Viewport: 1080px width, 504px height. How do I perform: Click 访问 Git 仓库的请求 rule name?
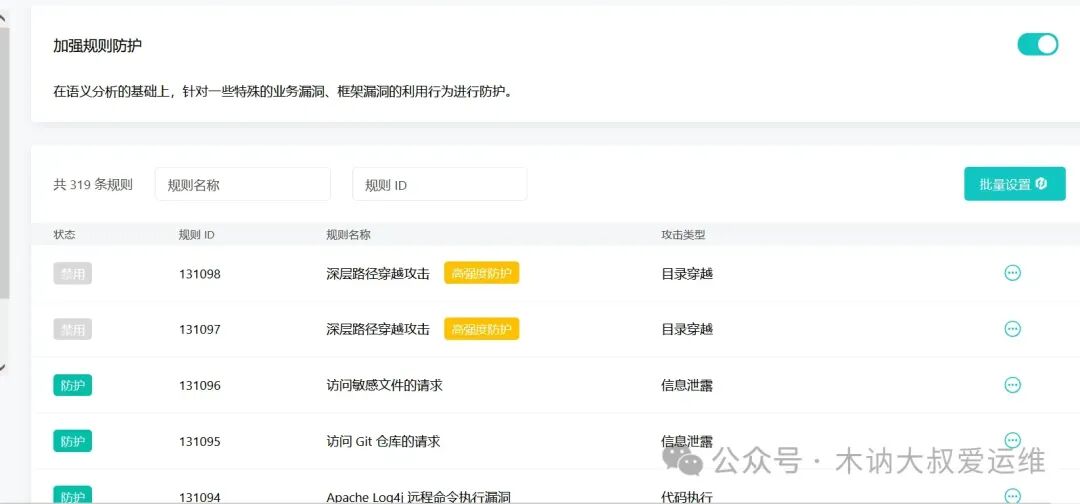point(383,441)
